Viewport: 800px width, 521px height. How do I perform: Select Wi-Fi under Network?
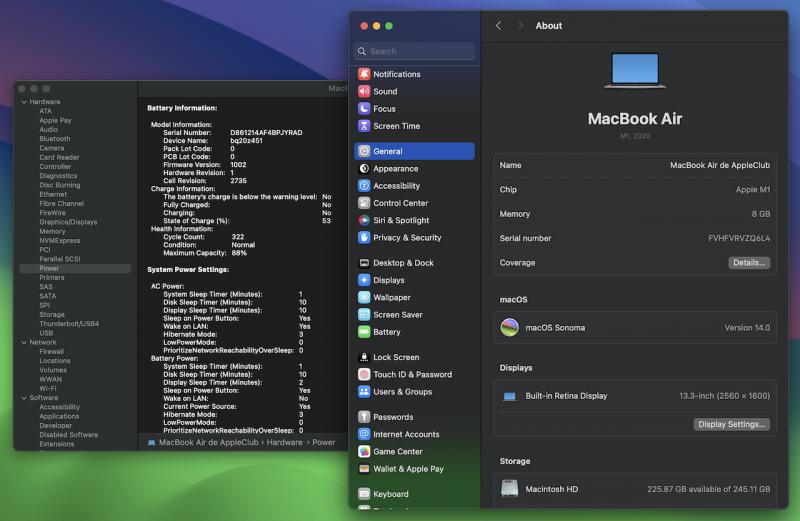pyautogui.click(x=47, y=388)
